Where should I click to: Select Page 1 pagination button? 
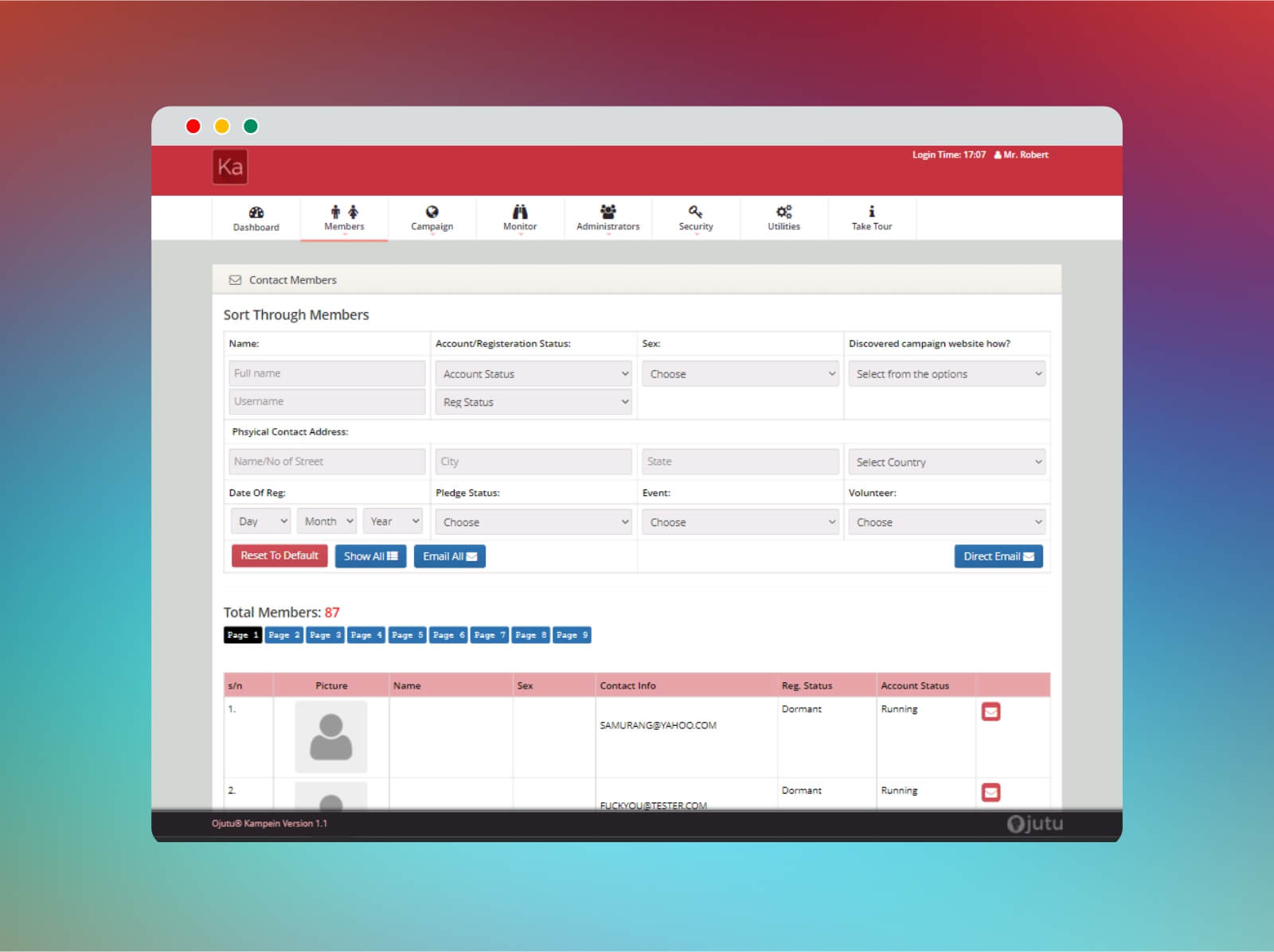click(243, 635)
